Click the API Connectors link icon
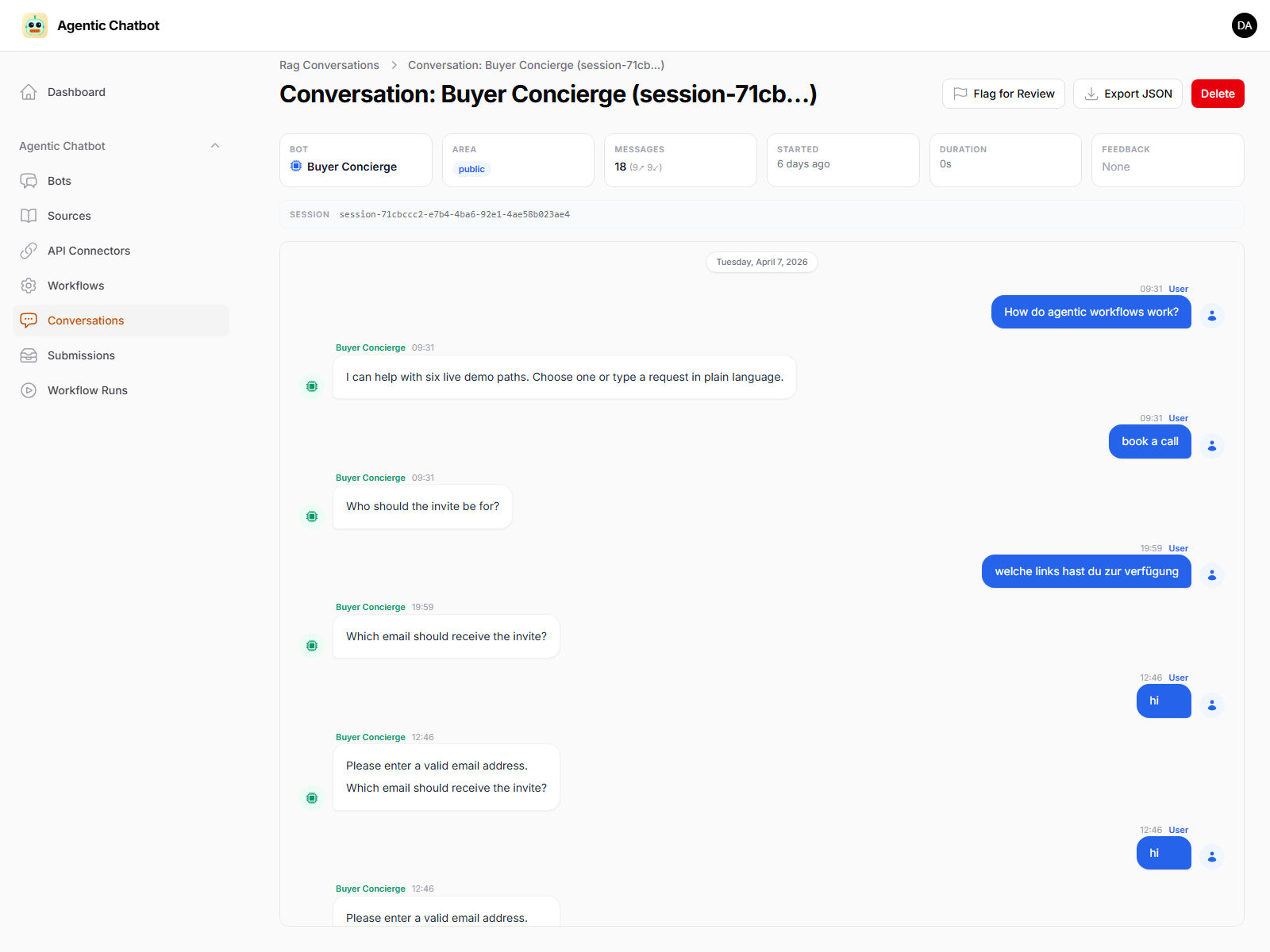 click(29, 251)
